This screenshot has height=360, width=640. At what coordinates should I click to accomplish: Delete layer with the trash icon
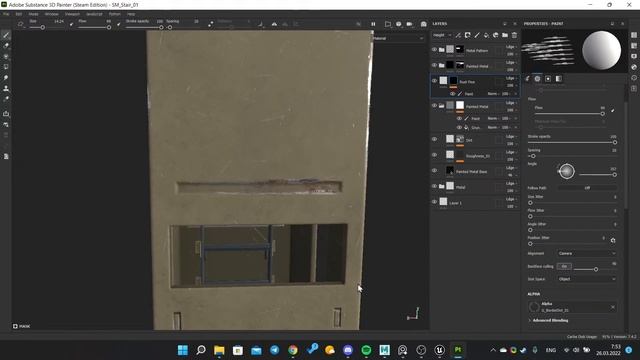point(514,35)
